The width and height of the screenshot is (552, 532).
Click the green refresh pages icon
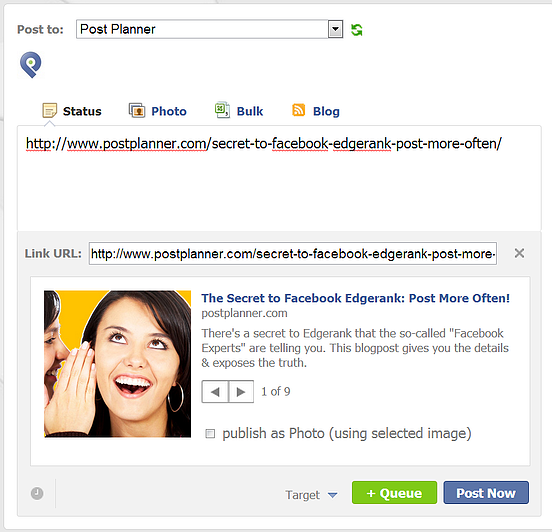[x=357, y=30]
